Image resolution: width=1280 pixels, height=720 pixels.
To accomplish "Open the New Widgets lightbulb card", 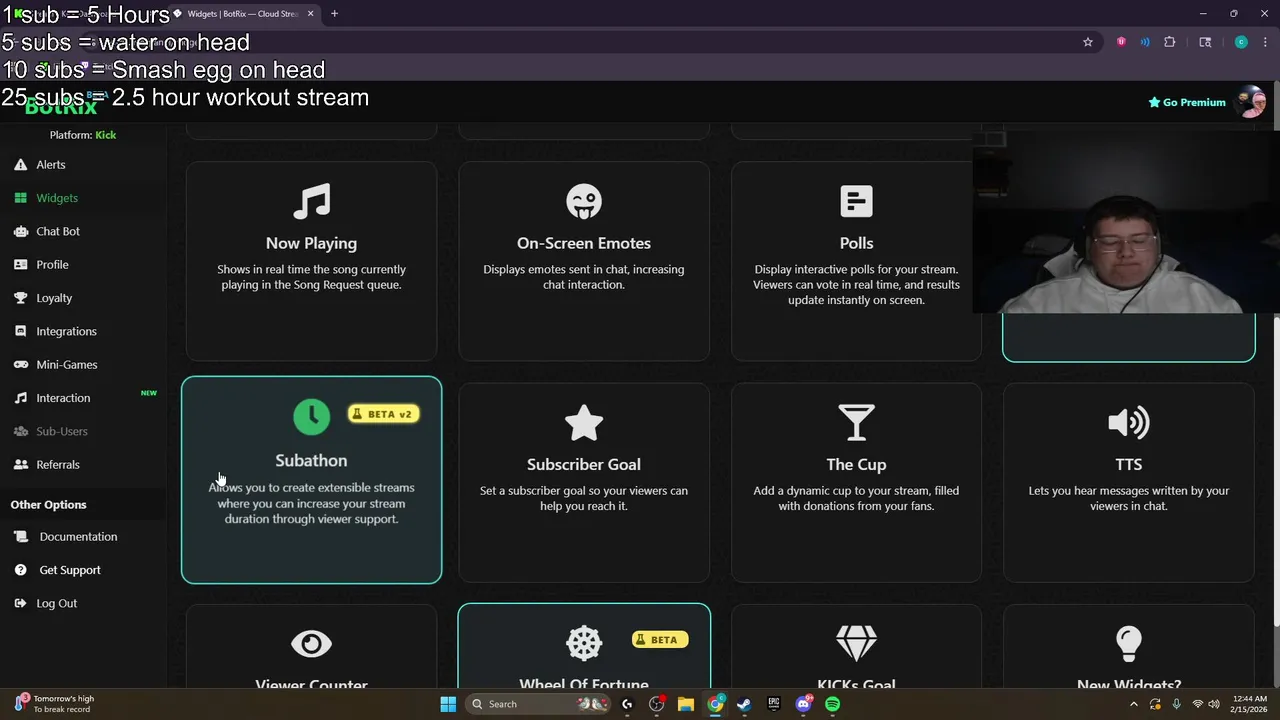I will pyautogui.click(x=1128, y=647).
